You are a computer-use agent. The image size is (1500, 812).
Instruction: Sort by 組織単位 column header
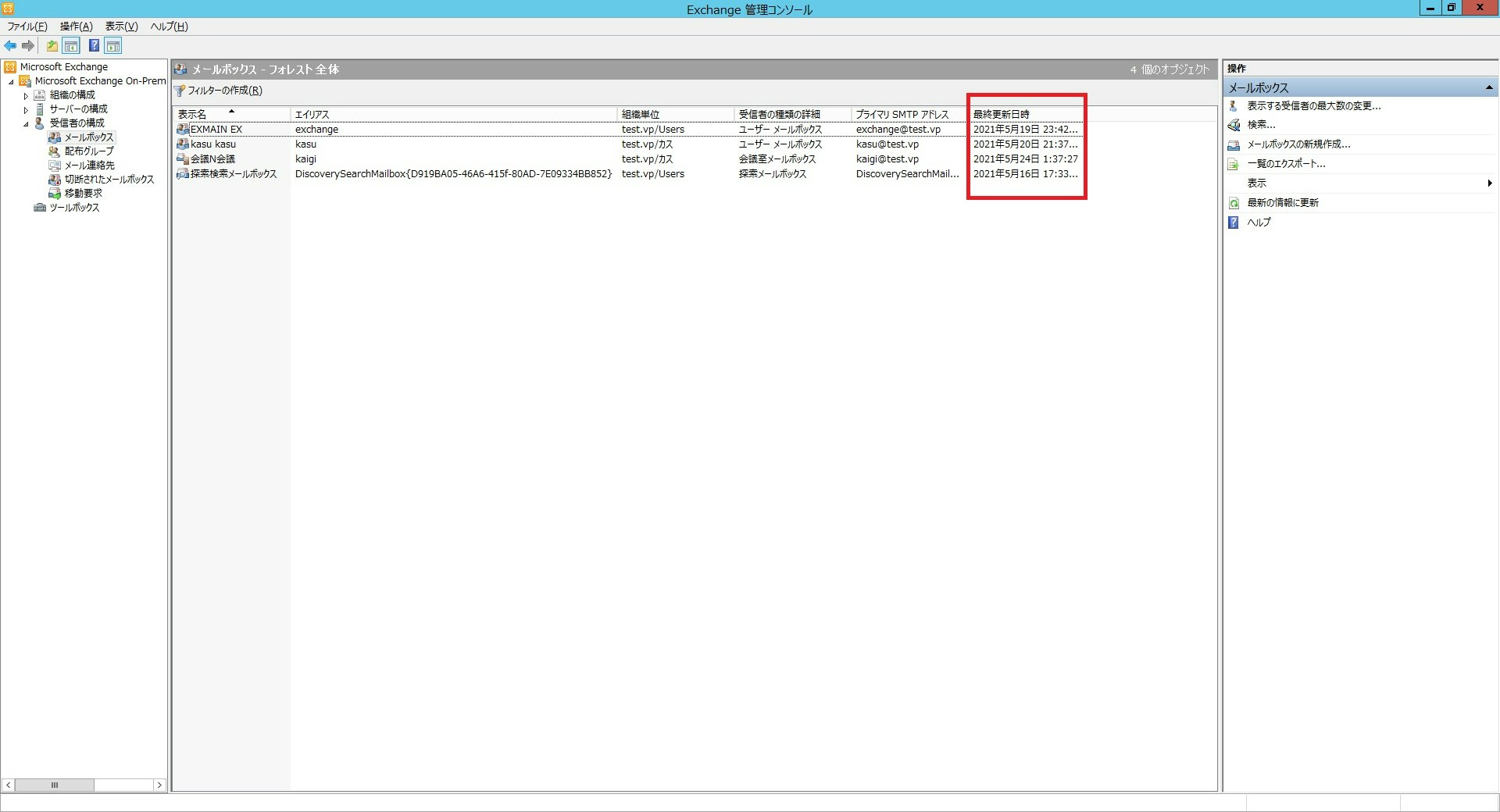point(676,114)
